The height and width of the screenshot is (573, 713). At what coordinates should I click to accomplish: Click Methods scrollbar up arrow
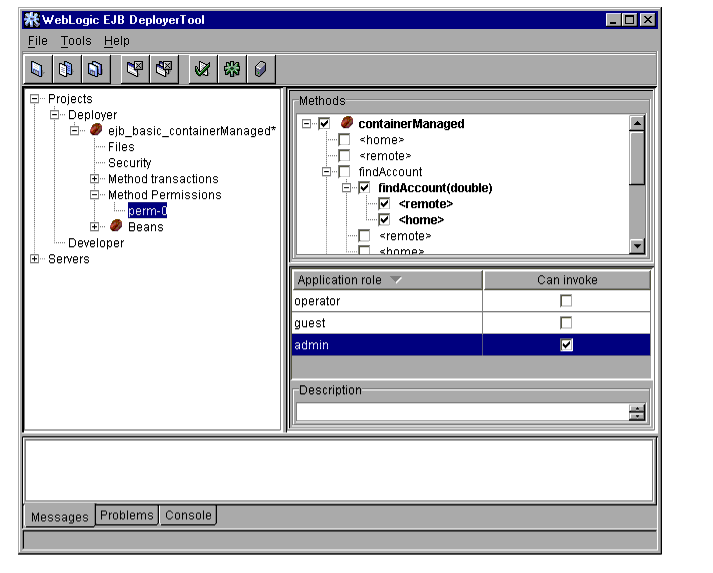point(637,123)
